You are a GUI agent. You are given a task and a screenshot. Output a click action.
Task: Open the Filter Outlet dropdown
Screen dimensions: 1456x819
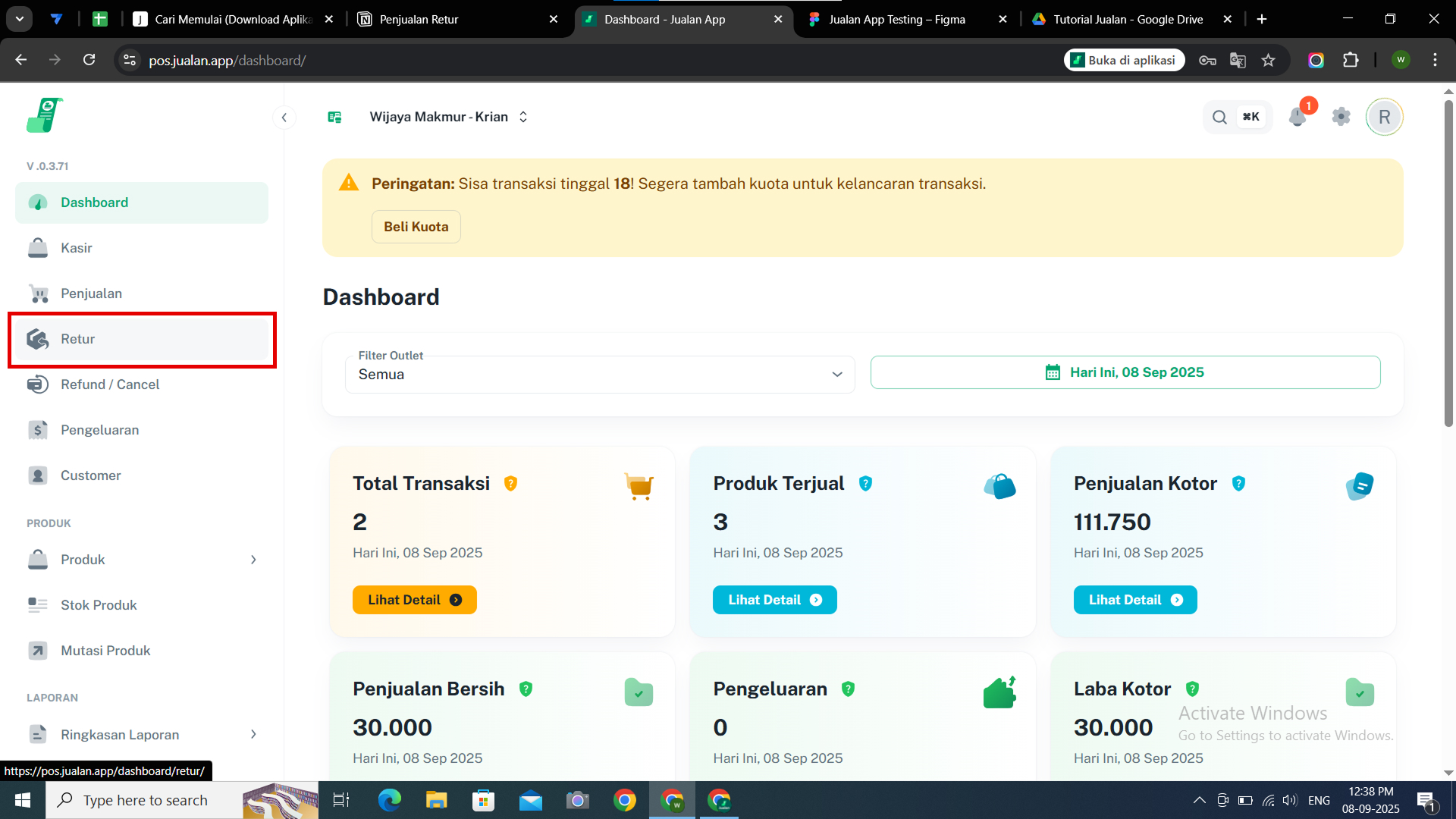pyautogui.click(x=599, y=374)
